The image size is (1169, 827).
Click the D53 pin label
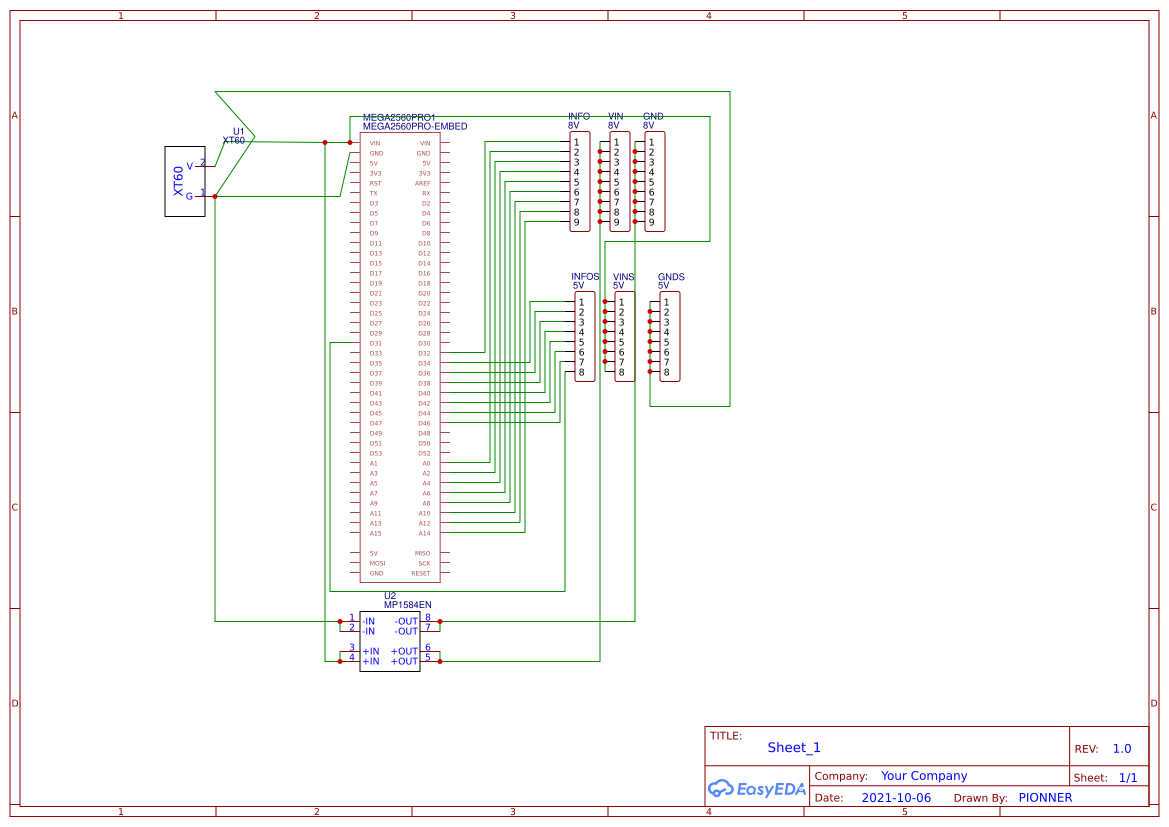pyautogui.click(x=376, y=453)
